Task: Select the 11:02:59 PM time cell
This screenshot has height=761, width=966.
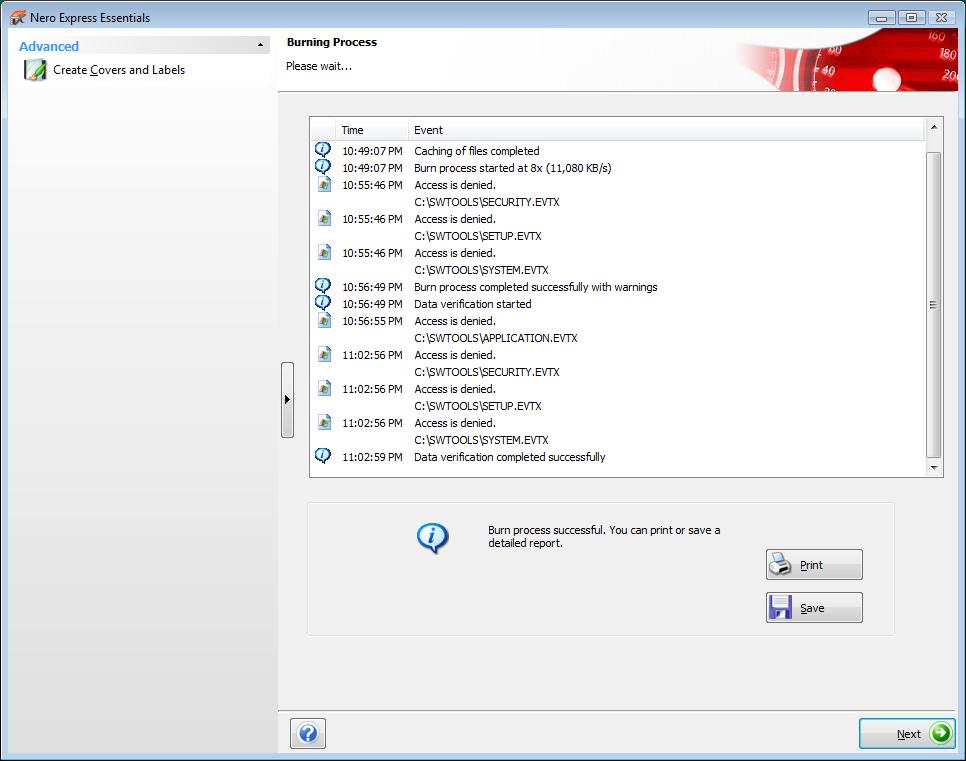Action: pyautogui.click(x=372, y=457)
